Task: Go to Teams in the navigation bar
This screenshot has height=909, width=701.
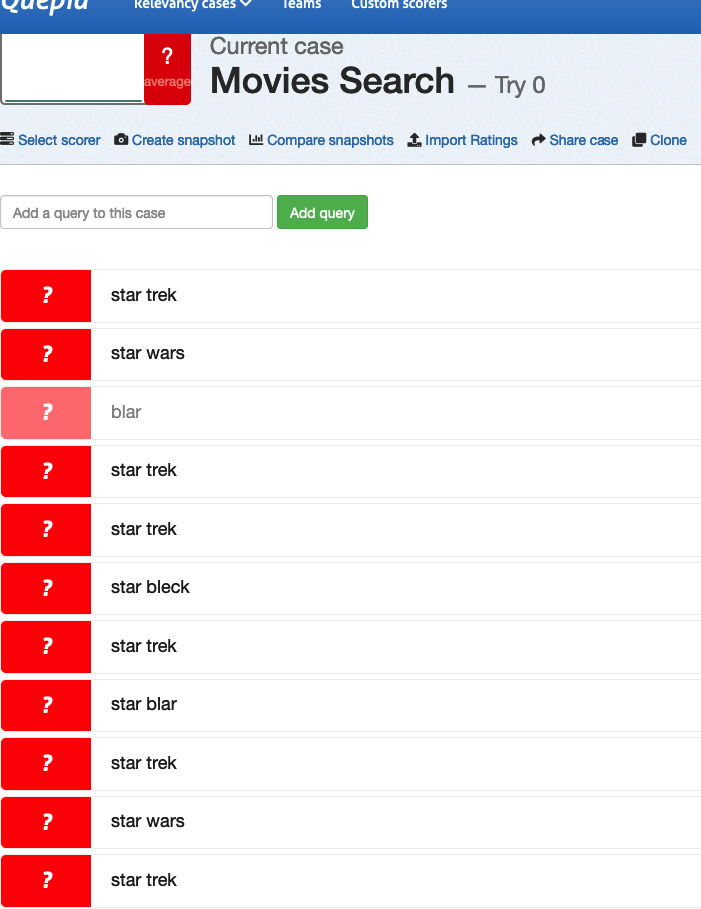Action: (302, 5)
